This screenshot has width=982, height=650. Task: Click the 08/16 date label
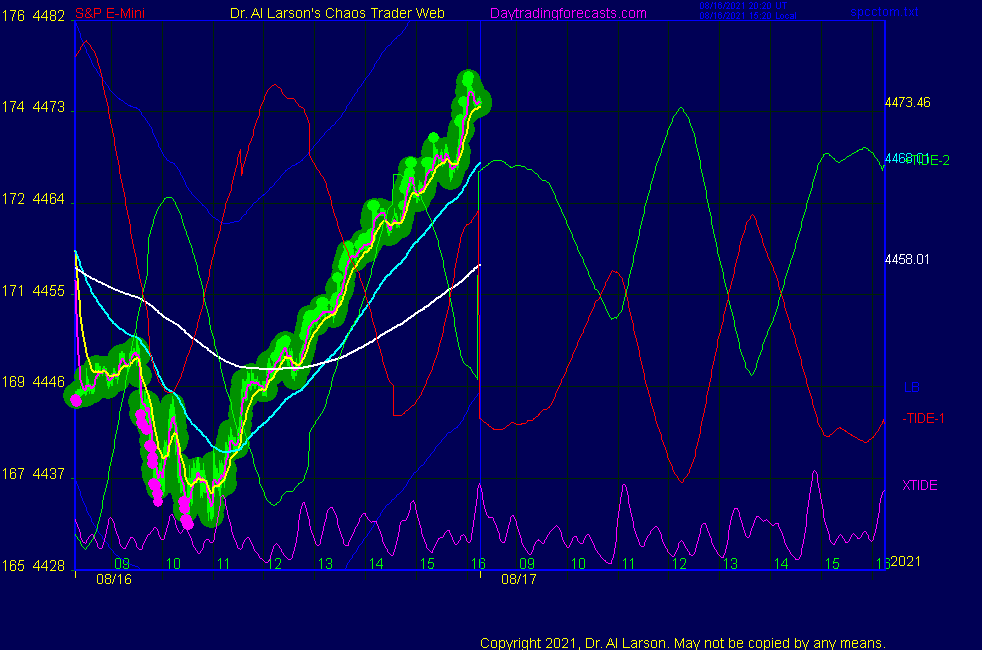tap(113, 579)
